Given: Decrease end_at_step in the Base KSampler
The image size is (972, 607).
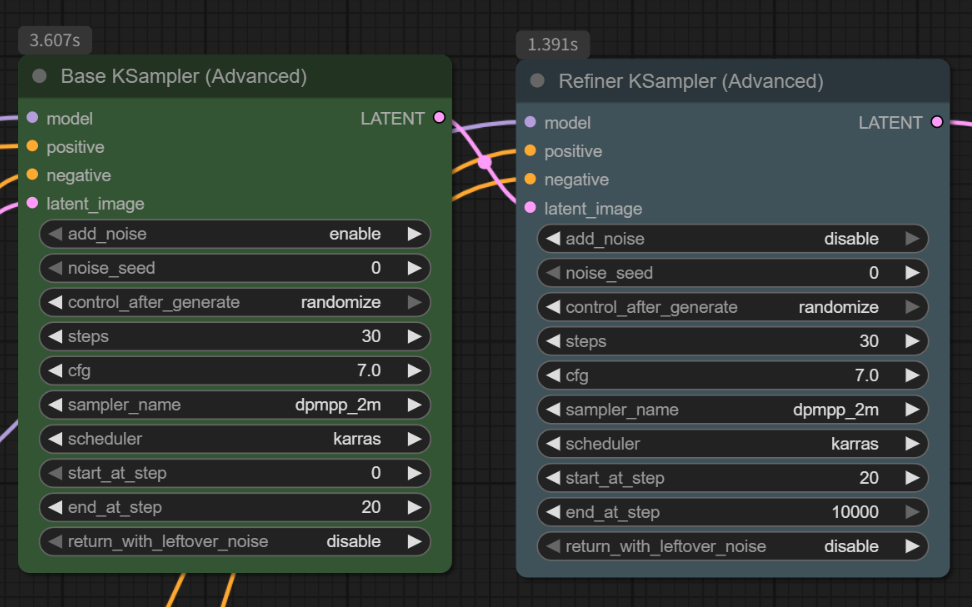Looking at the screenshot, I should point(55,507).
